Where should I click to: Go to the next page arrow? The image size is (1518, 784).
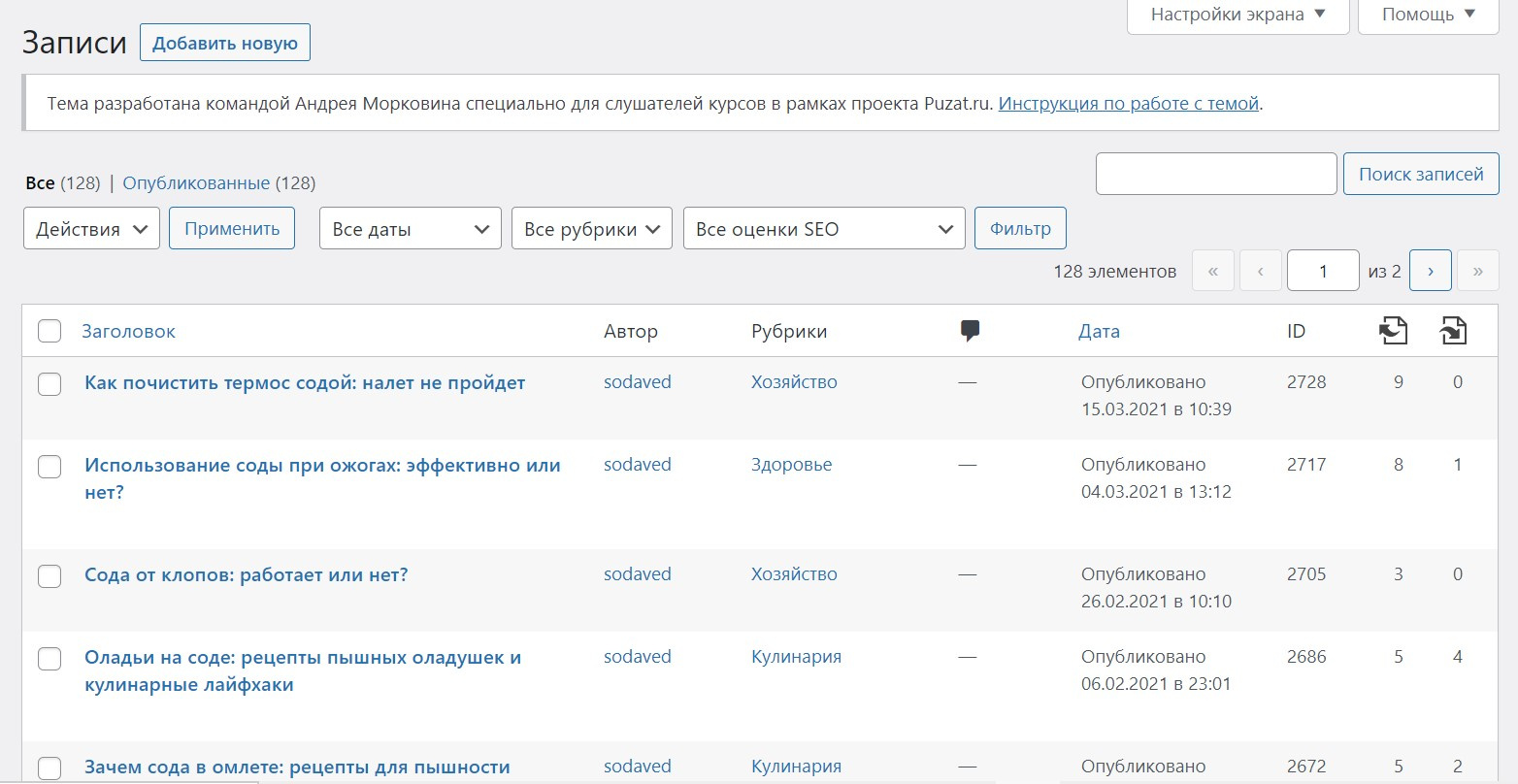(x=1430, y=272)
